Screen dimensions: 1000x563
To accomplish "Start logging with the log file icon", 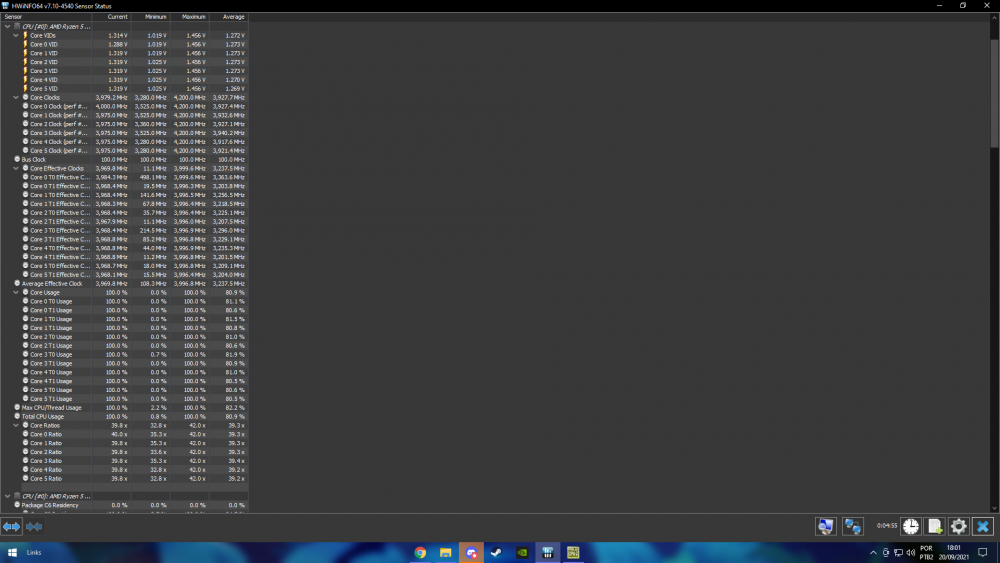I will [935, 527].
